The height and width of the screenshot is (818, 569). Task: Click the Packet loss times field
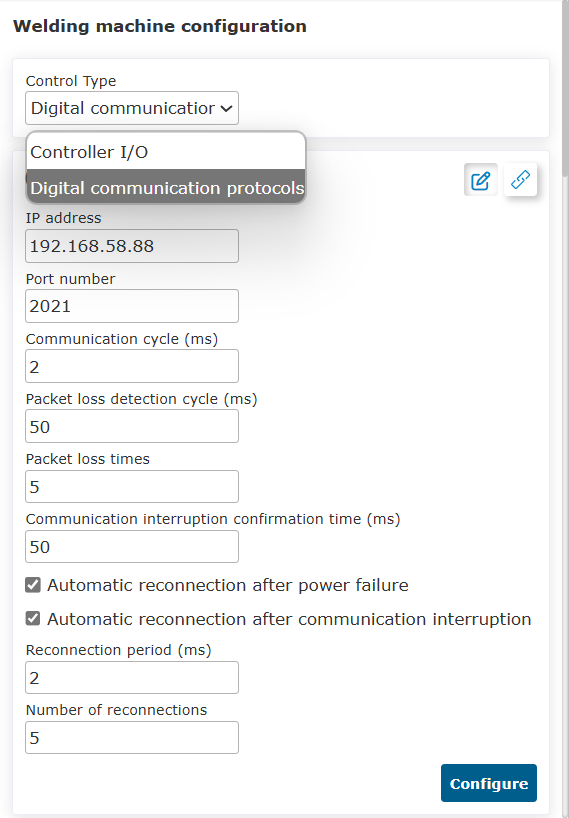pyautogui.click(x=132, y=487)
